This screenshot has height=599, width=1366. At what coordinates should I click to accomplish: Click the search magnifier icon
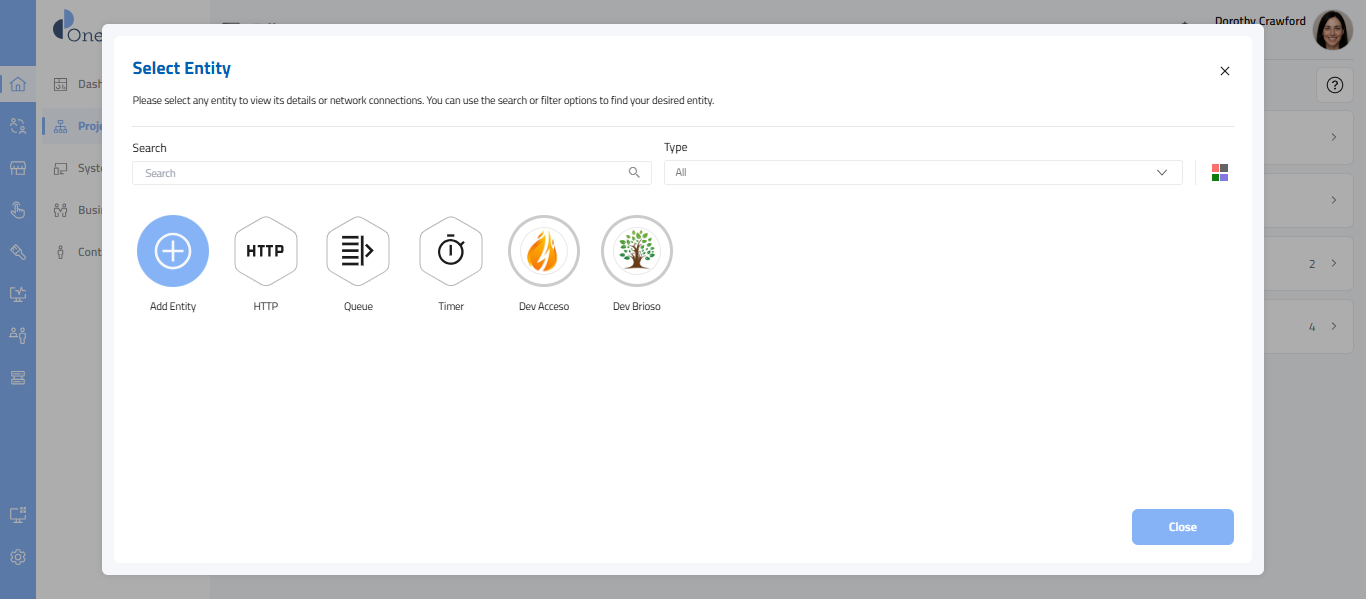point(634,173)
